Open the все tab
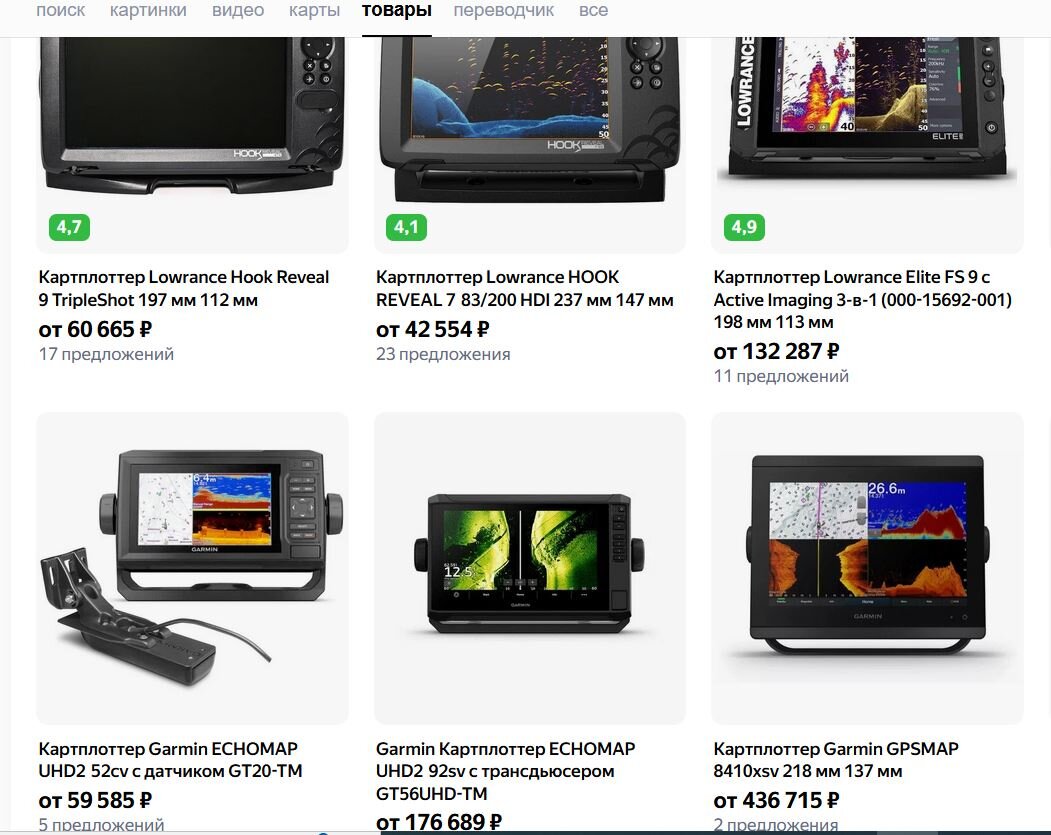This screenshot has height=835, width=1051. pyautogui.click(x=593, y=11)
